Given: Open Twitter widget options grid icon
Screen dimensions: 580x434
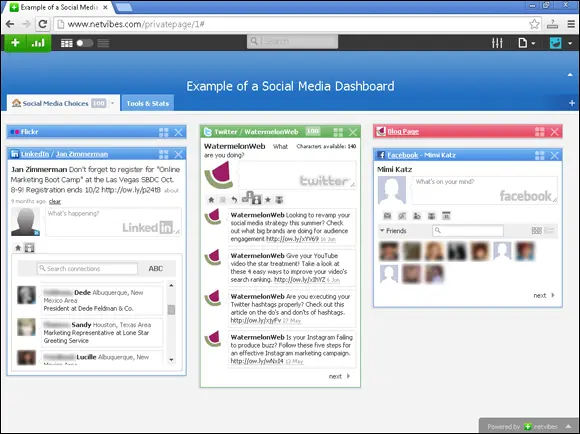Looking at the screenshot, I should coord(338,132).
